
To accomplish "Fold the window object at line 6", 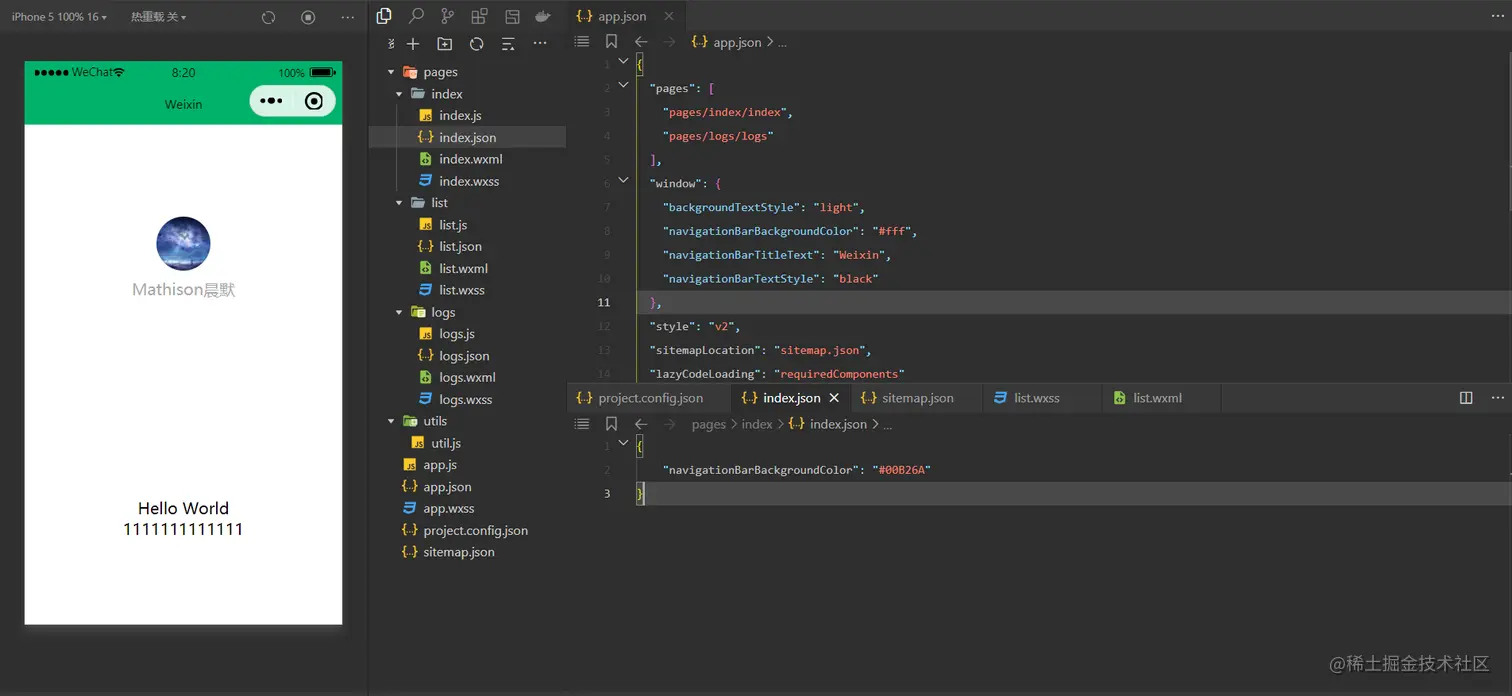I will click(623, 180).
